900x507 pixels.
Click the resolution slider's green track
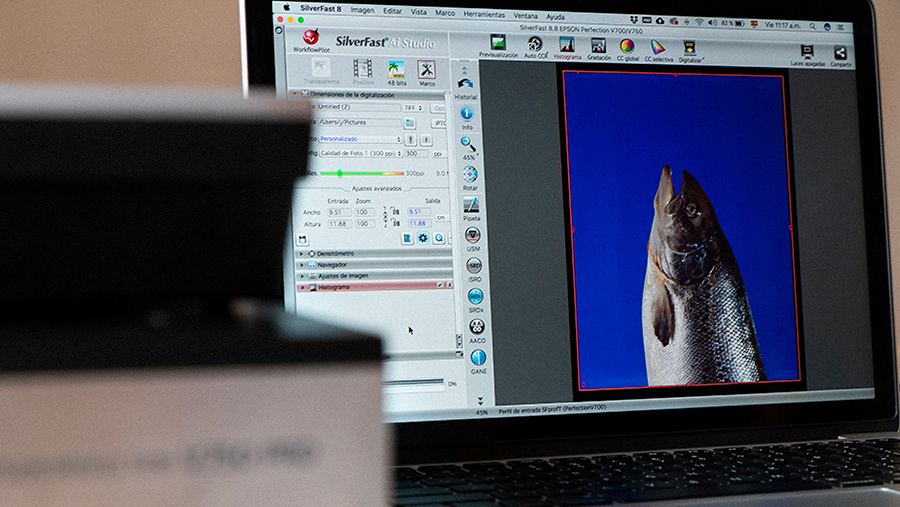pos(360,173)
